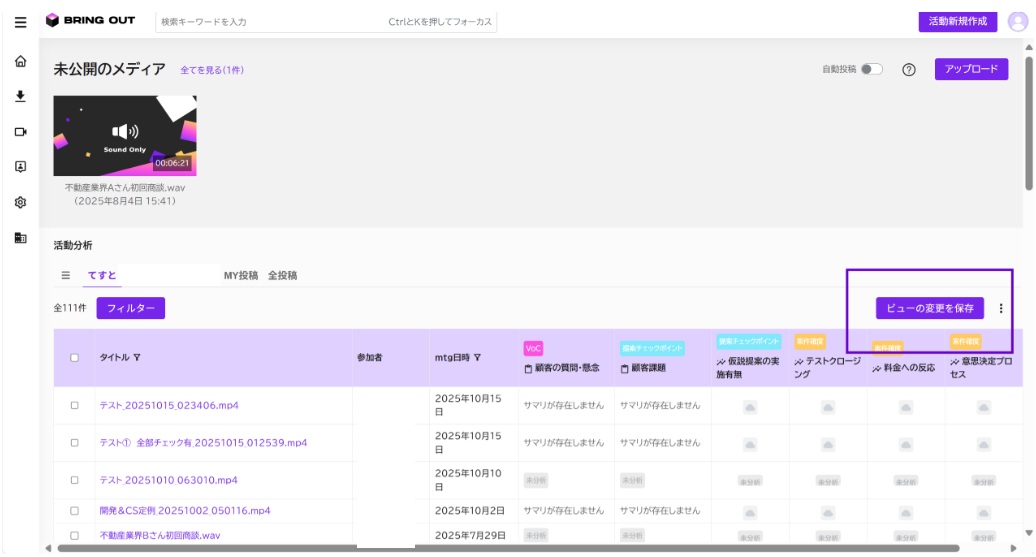This screenshot has height=557, width=1036.
Task: Toggle 自動投稿 switch
Action: click(x=871, y=69)
